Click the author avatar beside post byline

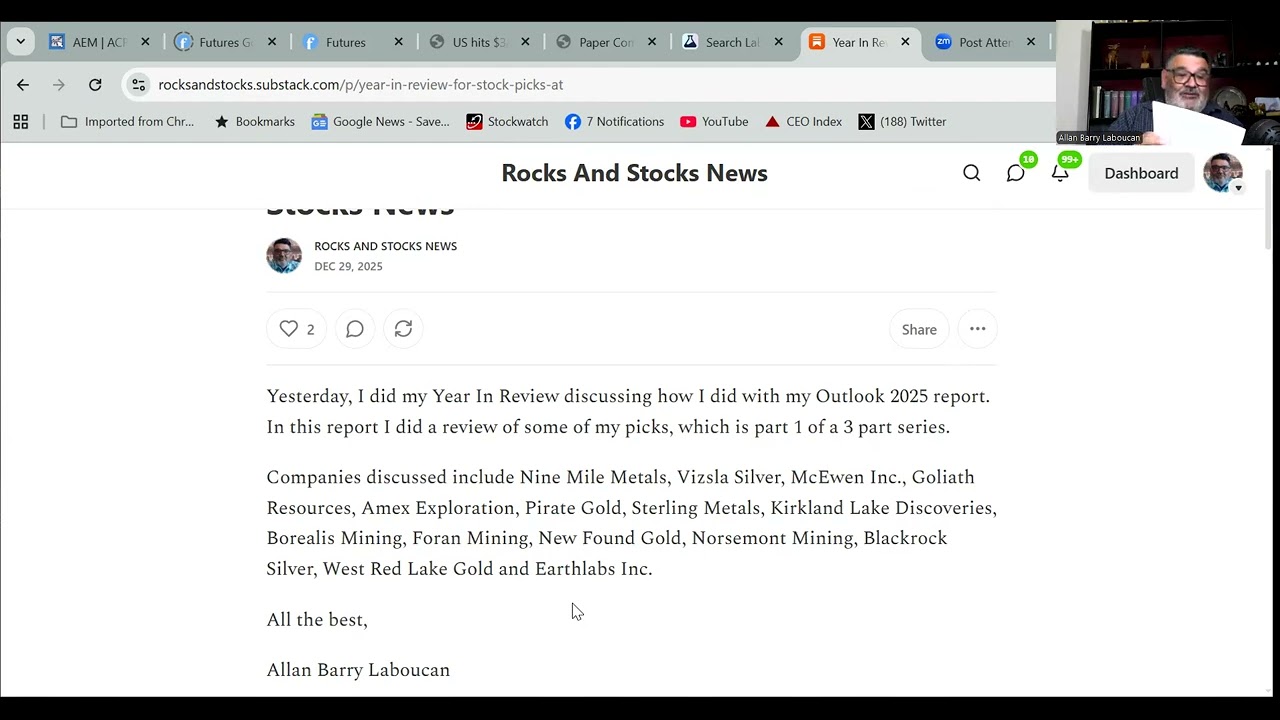click(x=284, y=256)
